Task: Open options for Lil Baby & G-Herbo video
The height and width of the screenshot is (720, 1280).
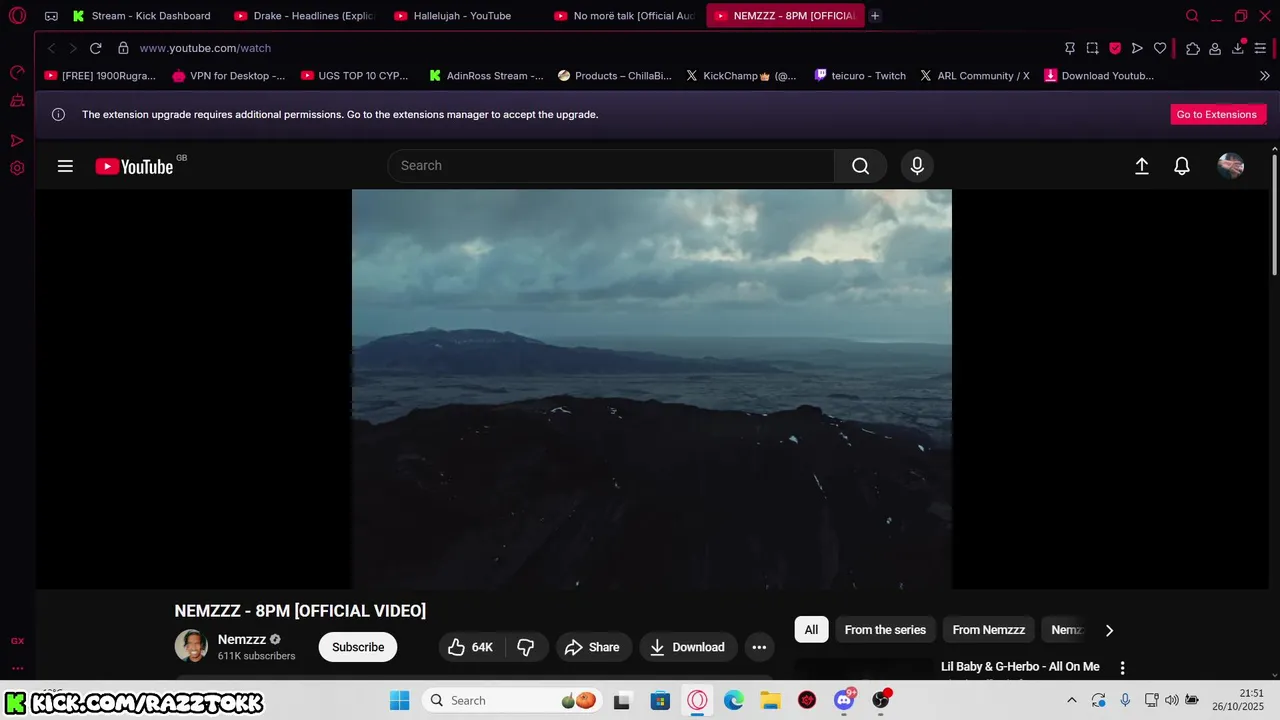Action: 1122,667
